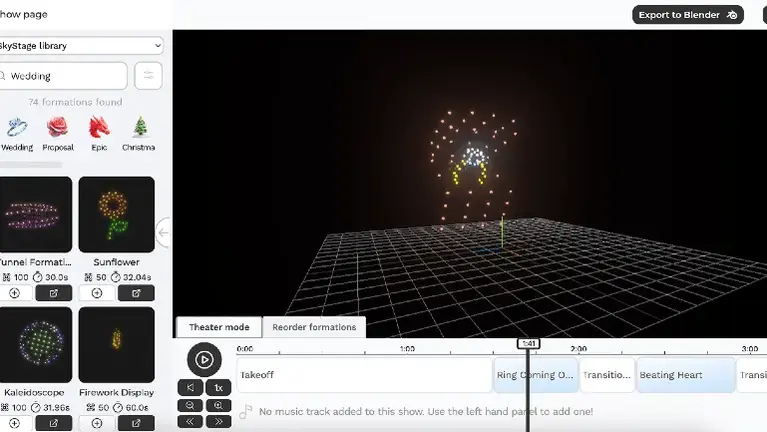Mute audio with the speaker icon
Image resolution: width=767 pixels, height=432 pixels.
190,387
